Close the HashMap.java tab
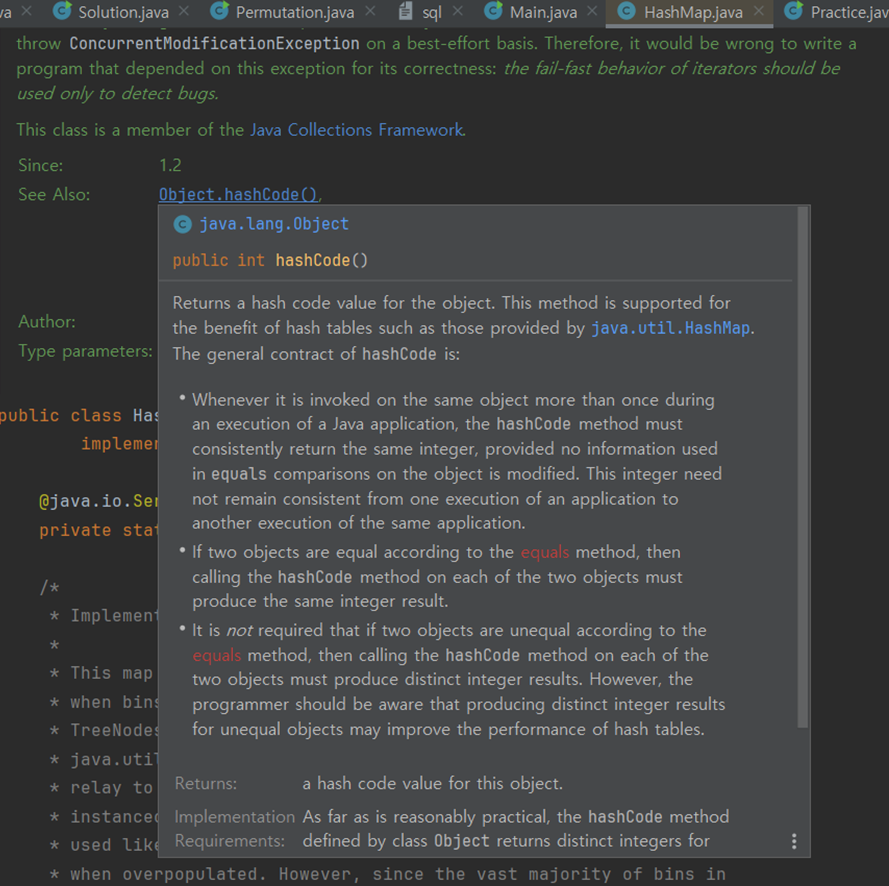This screenshot has width=889, height=886. [x=759, y=11]
